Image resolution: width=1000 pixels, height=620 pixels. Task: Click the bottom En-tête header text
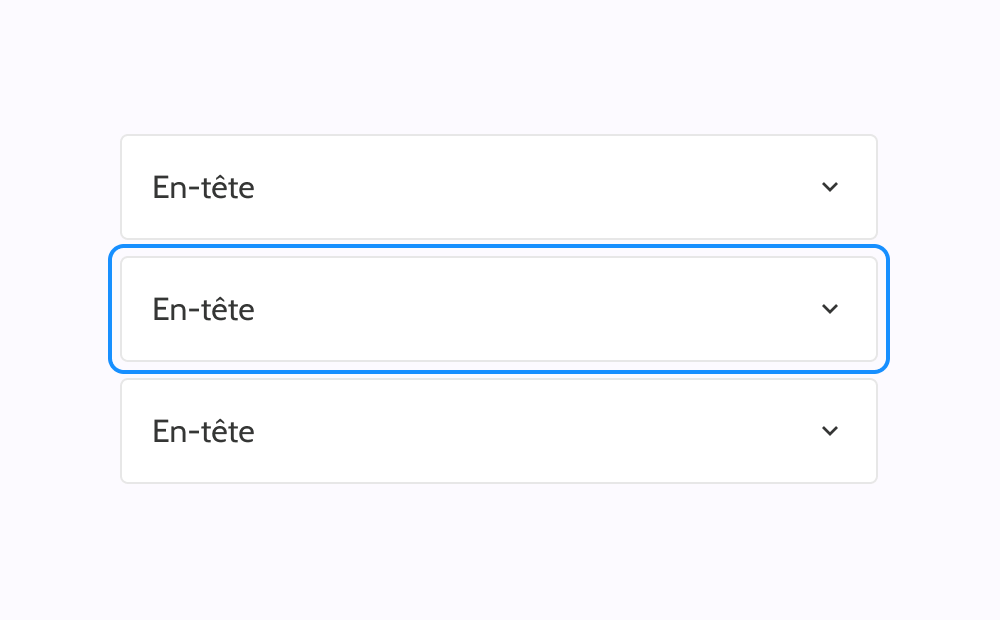(x=203, y=432)
